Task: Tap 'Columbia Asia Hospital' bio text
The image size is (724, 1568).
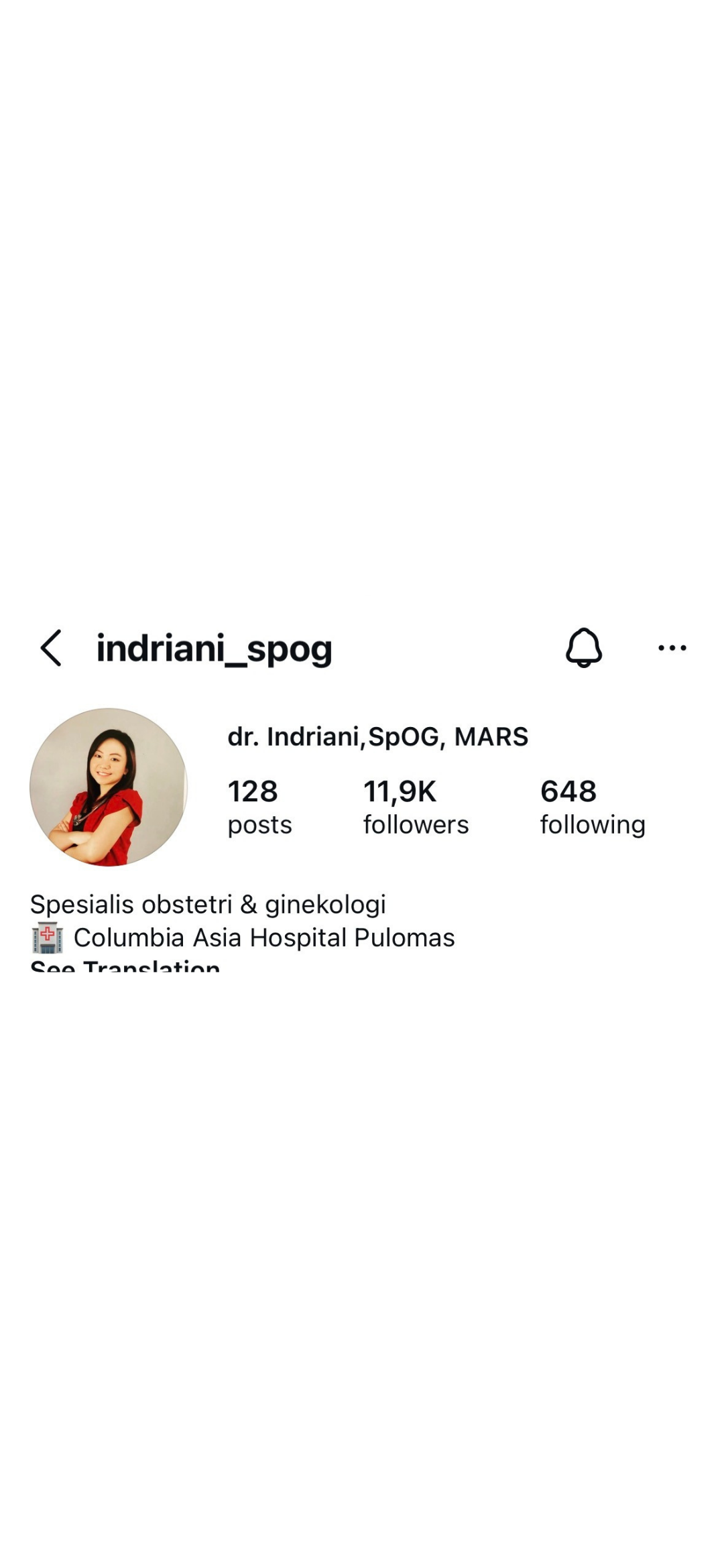Action: [x=210, y=937]
